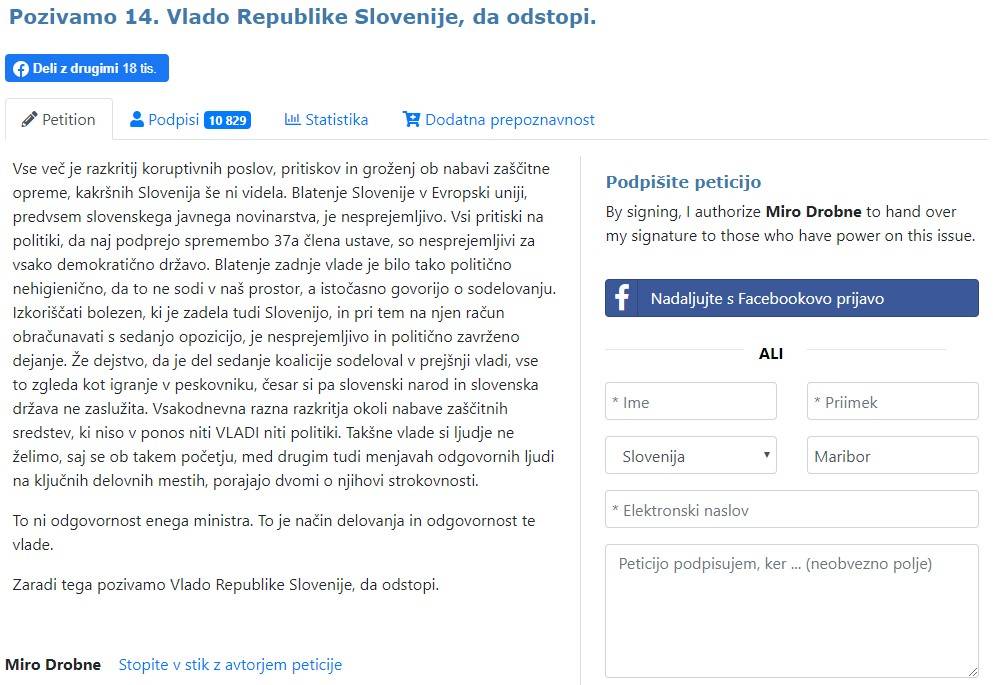Open the Statistika tab
Screen dimensions: 993x685
[326, 120]
